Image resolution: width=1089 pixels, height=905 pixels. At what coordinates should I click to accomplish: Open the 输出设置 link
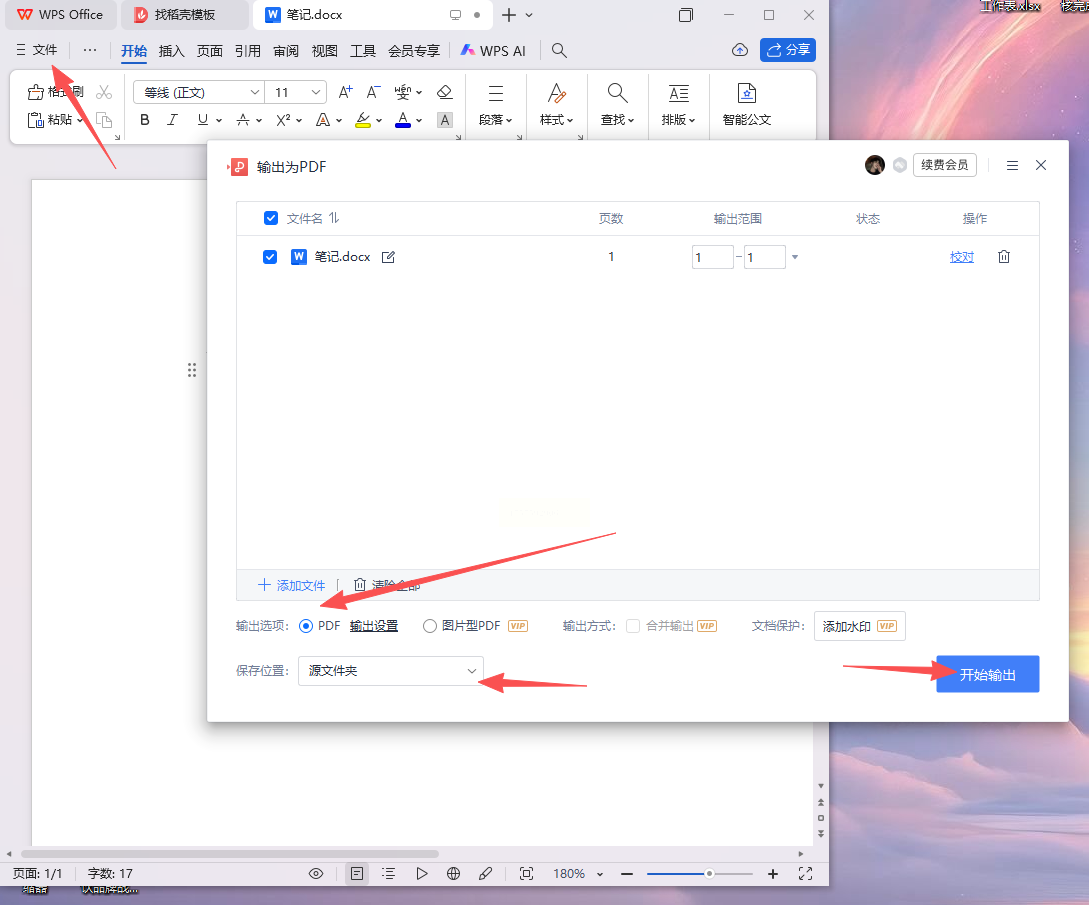click(x=374, y=626)
